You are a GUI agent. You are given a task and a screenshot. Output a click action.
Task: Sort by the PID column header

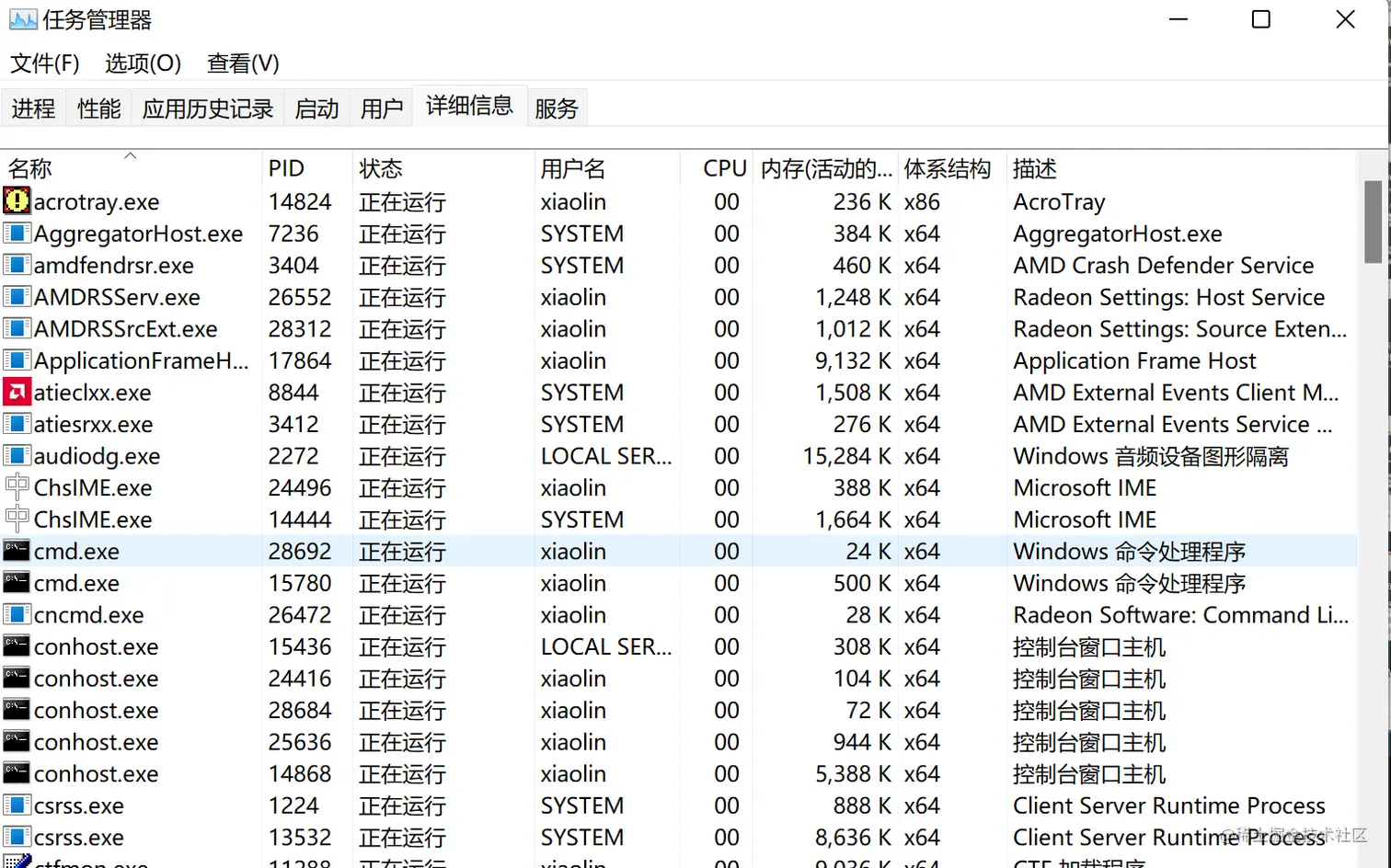click(x=306, y=168)
